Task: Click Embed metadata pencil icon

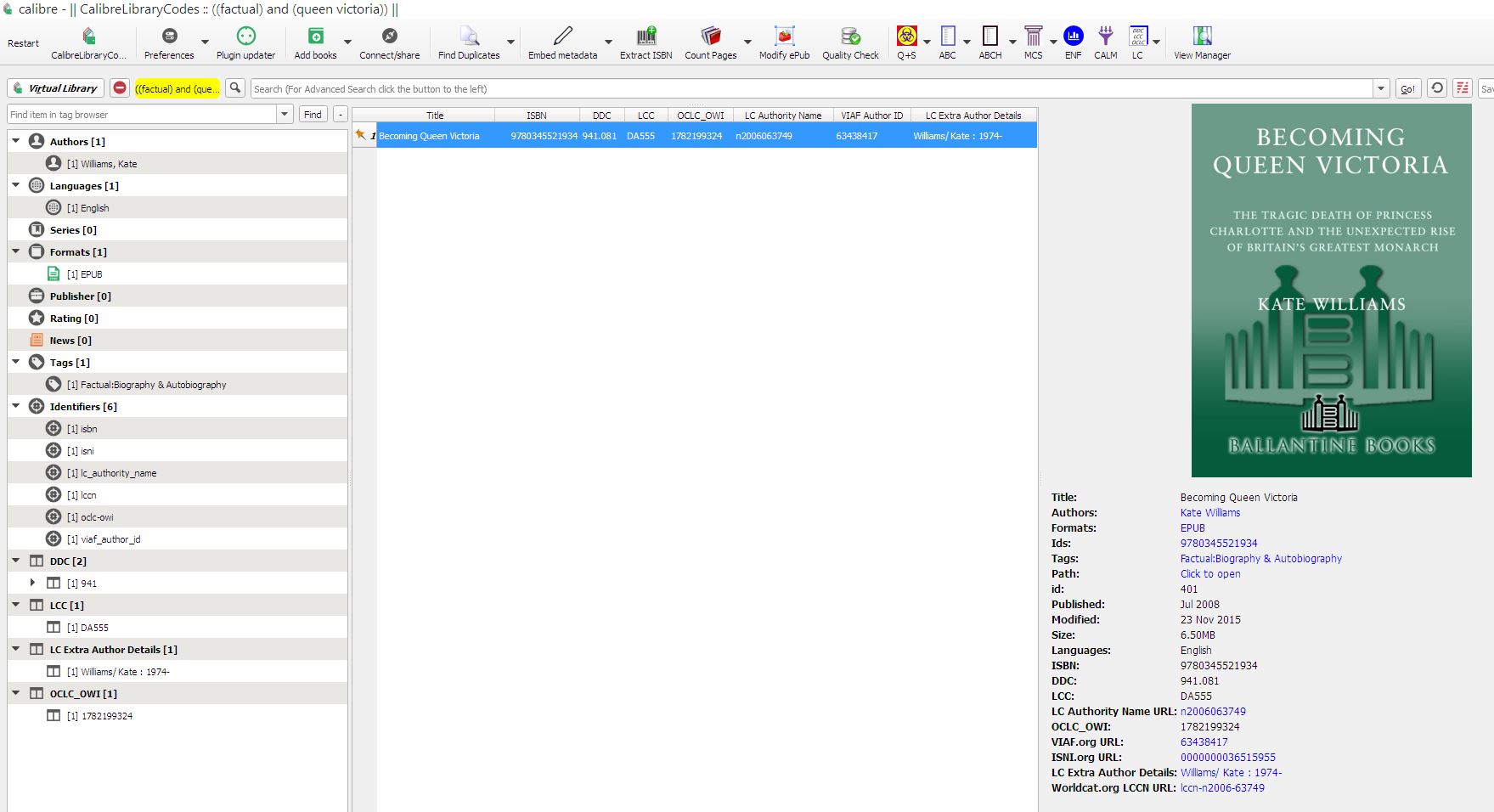Action: tap(562, 37)
